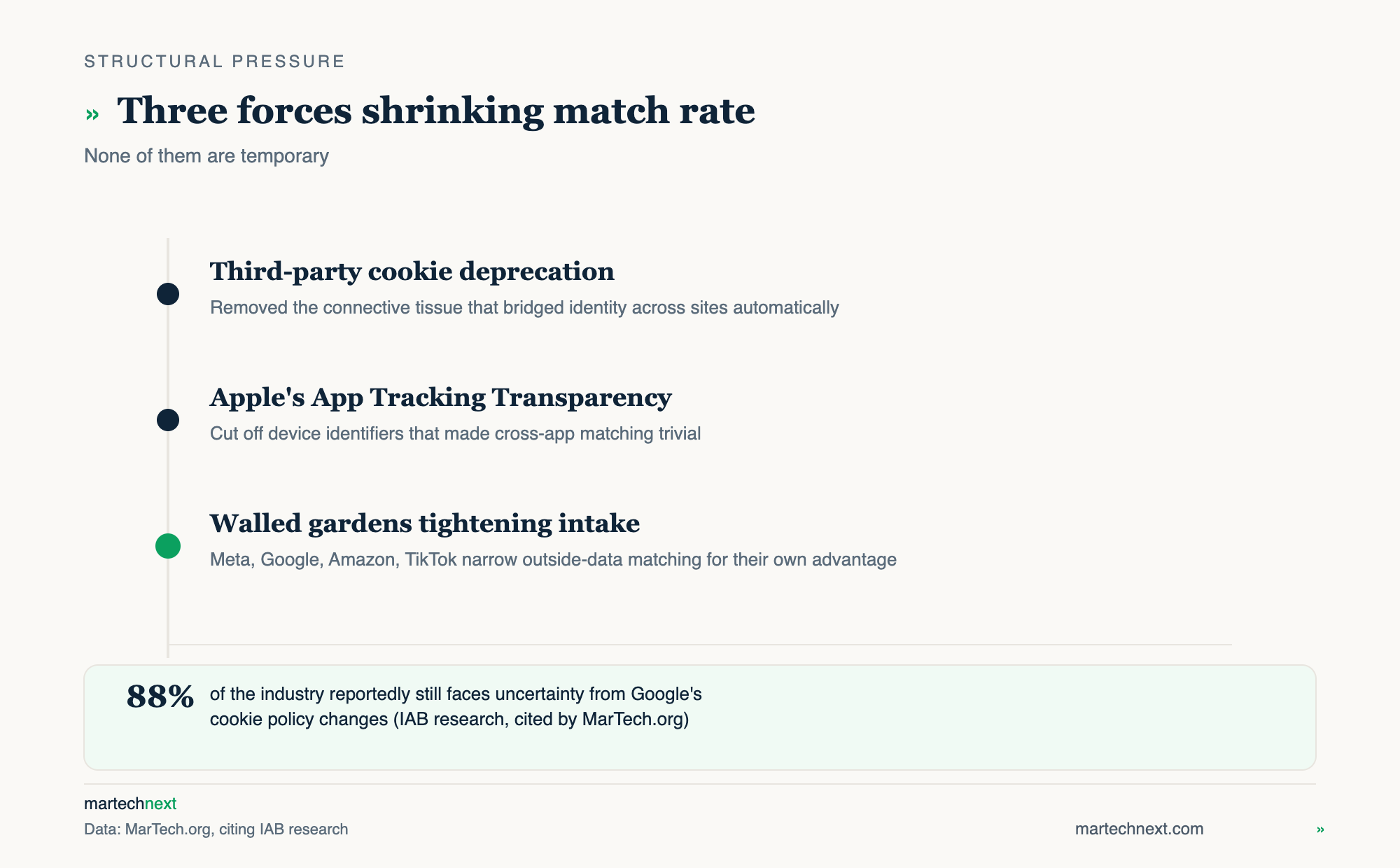Click the Three forces shrinking match rate title
The height and width of the screenshot is (868, 1400).
pyautogui.click(x=436, y=111)
